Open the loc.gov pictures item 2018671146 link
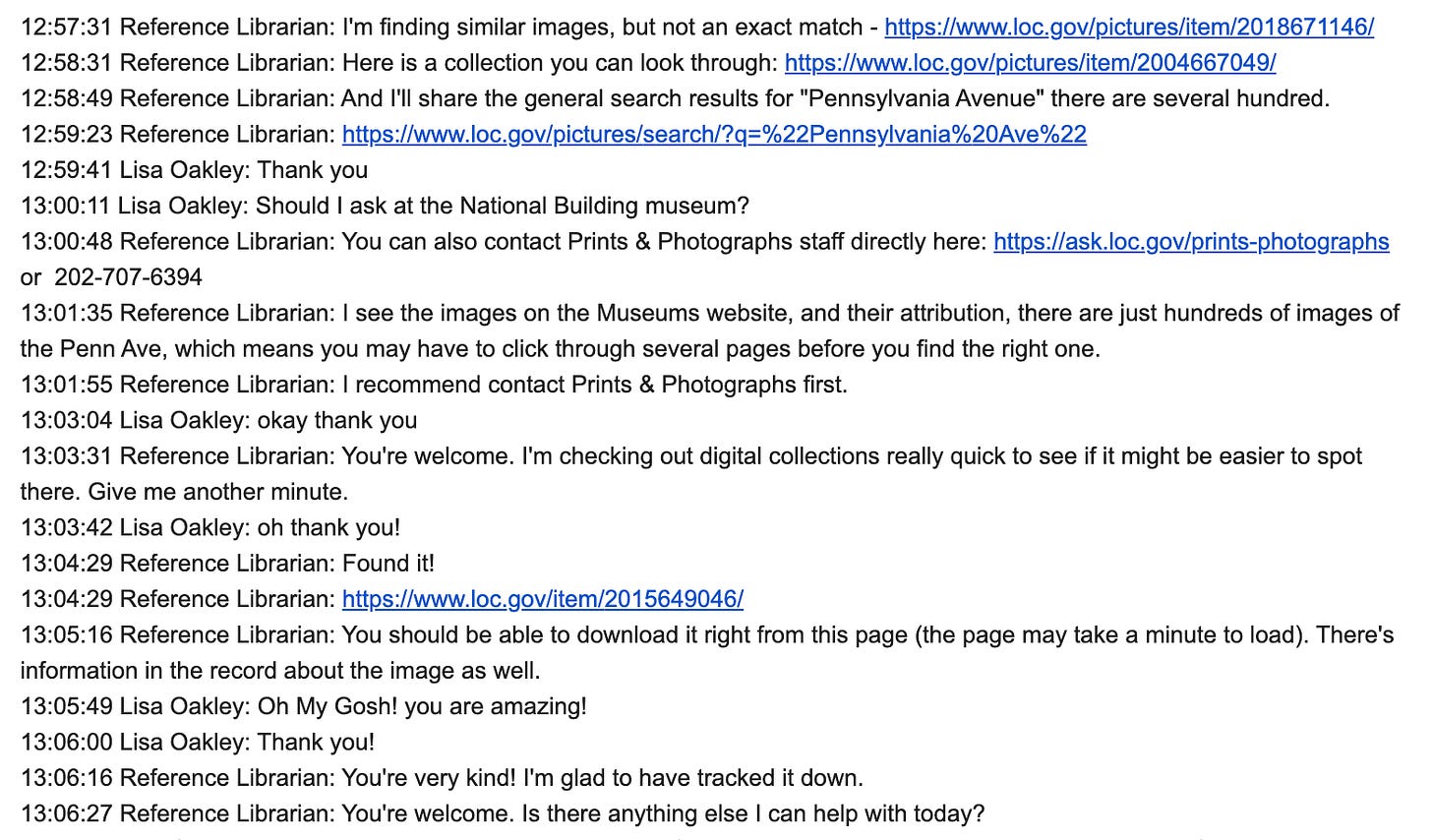 [1129, 28]
